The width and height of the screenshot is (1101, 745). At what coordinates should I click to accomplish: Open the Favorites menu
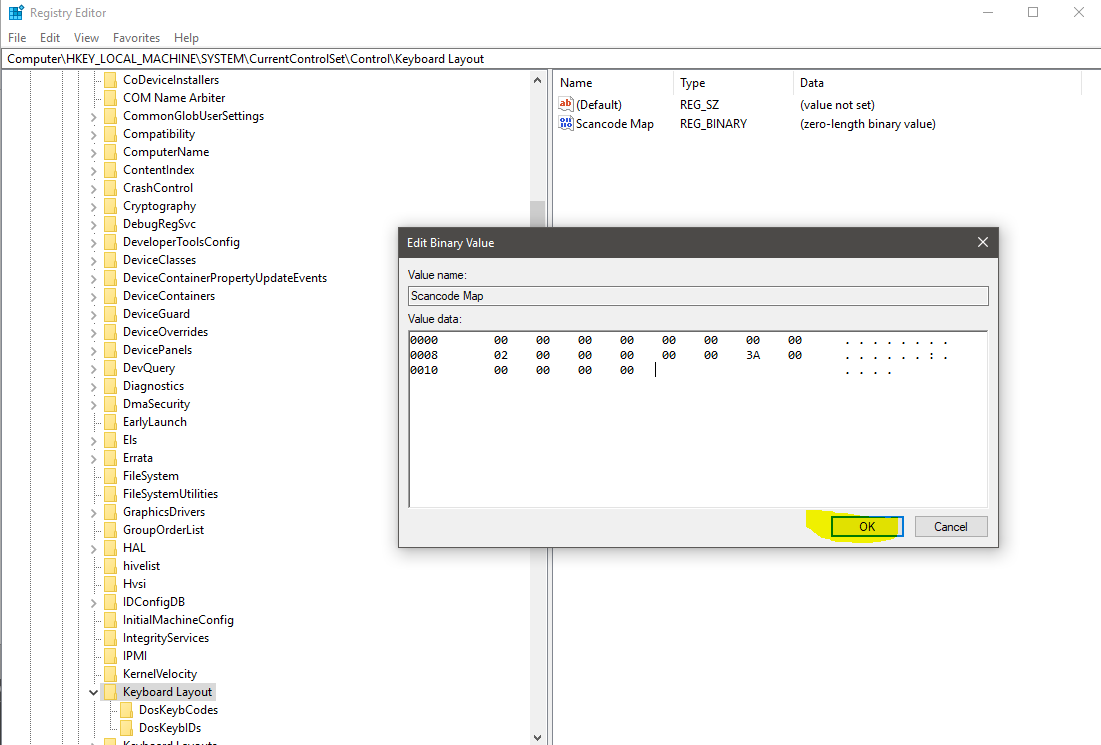[136, 37]
